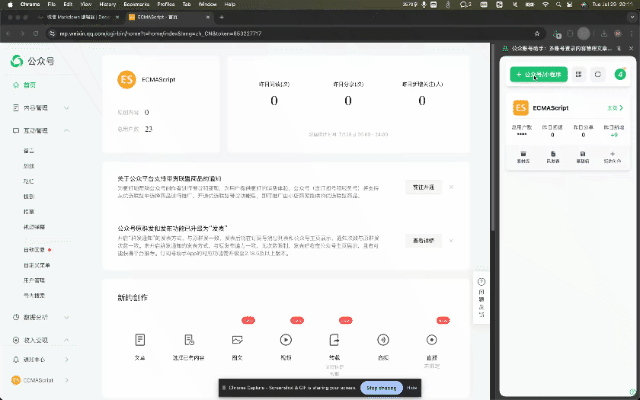640x400 pixels.
Task: Click the 音频 audio icon in 新的创作
Action: click(x=383, y=340)
